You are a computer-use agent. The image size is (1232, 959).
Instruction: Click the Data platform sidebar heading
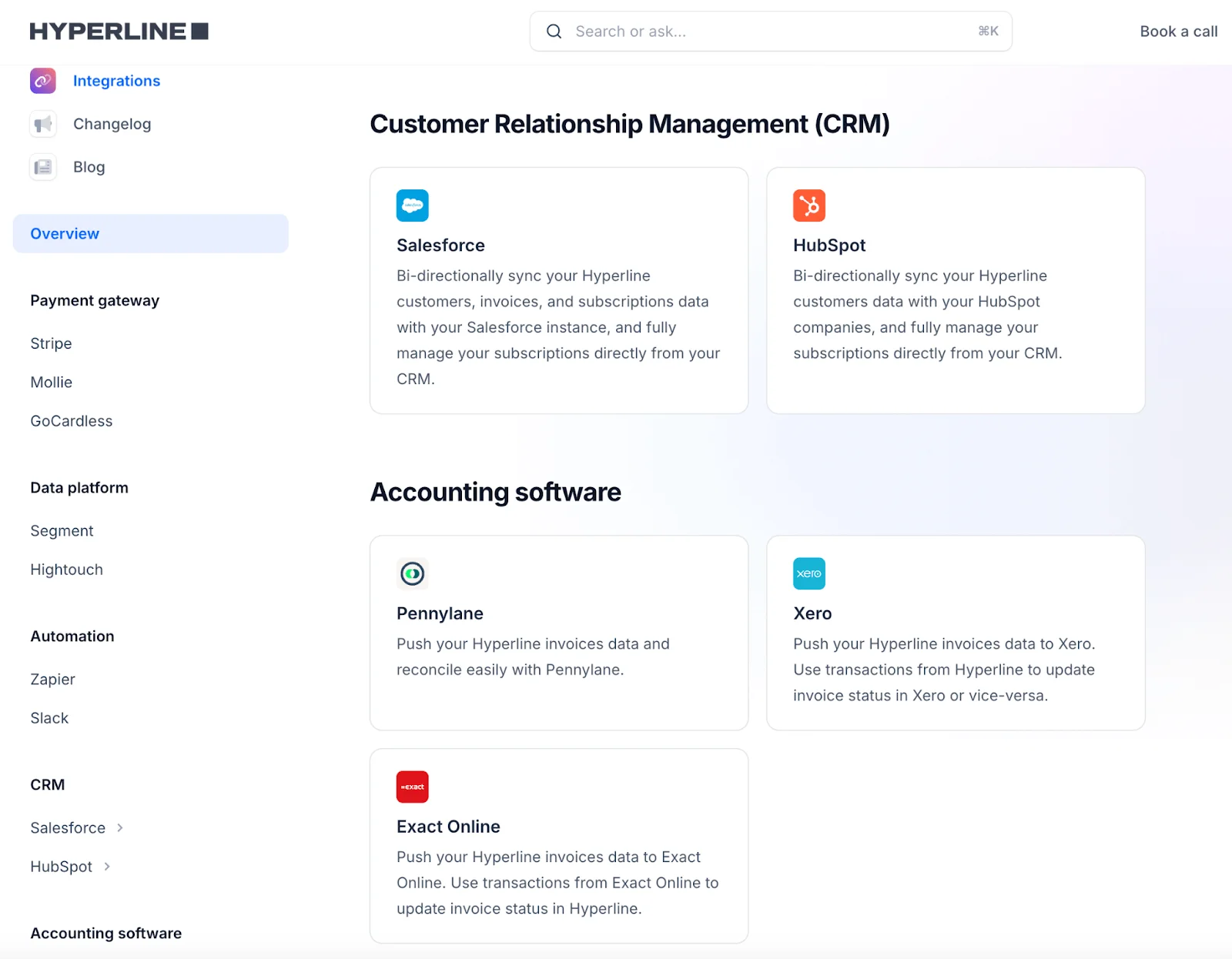point(79,488)
